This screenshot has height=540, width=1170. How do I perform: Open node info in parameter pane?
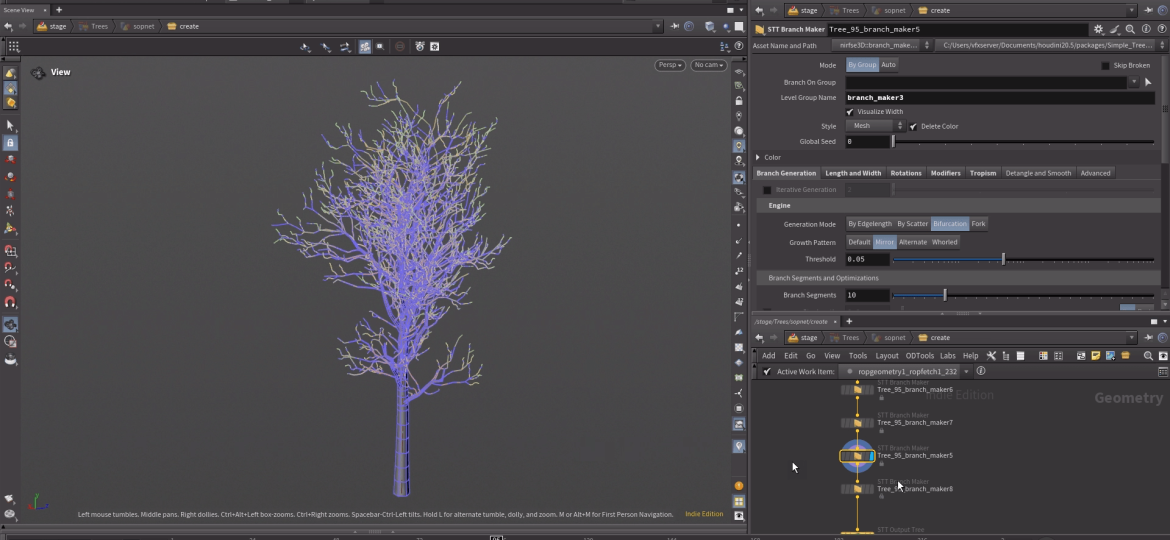pos(1146,30)
